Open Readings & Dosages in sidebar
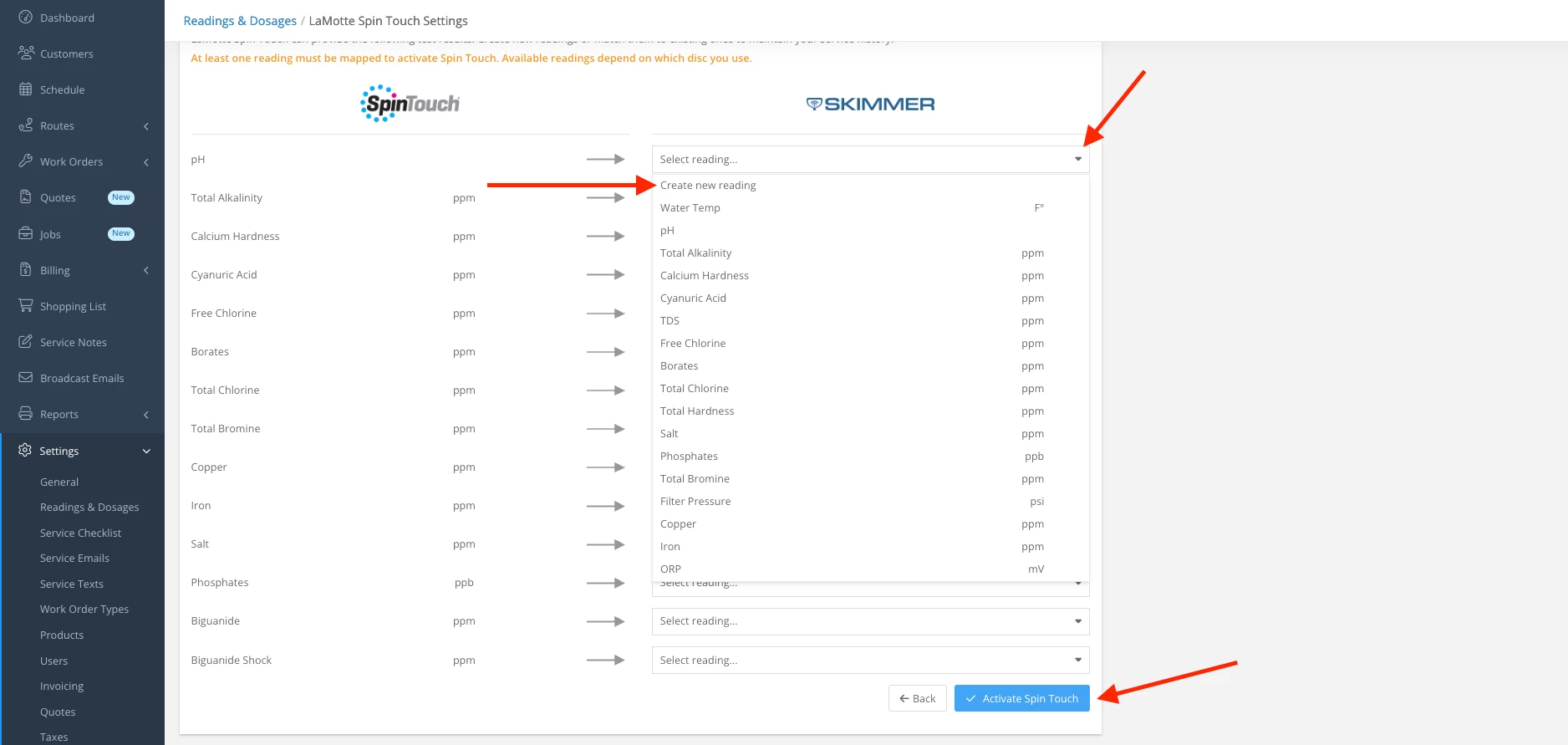 (x=89, y=508)
